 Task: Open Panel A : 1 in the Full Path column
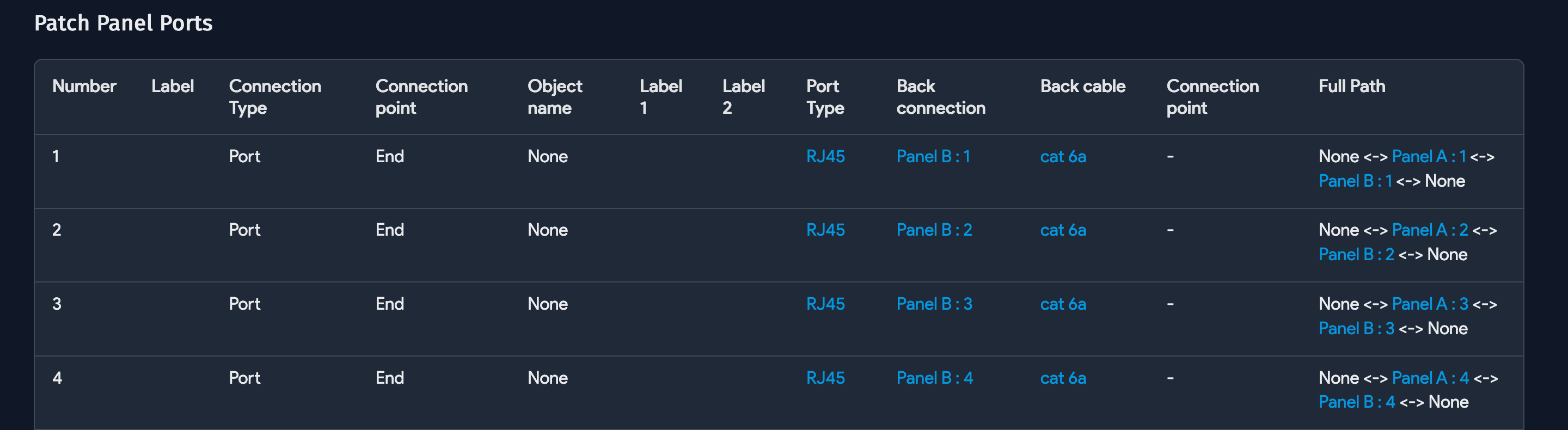coord(1429,156)
